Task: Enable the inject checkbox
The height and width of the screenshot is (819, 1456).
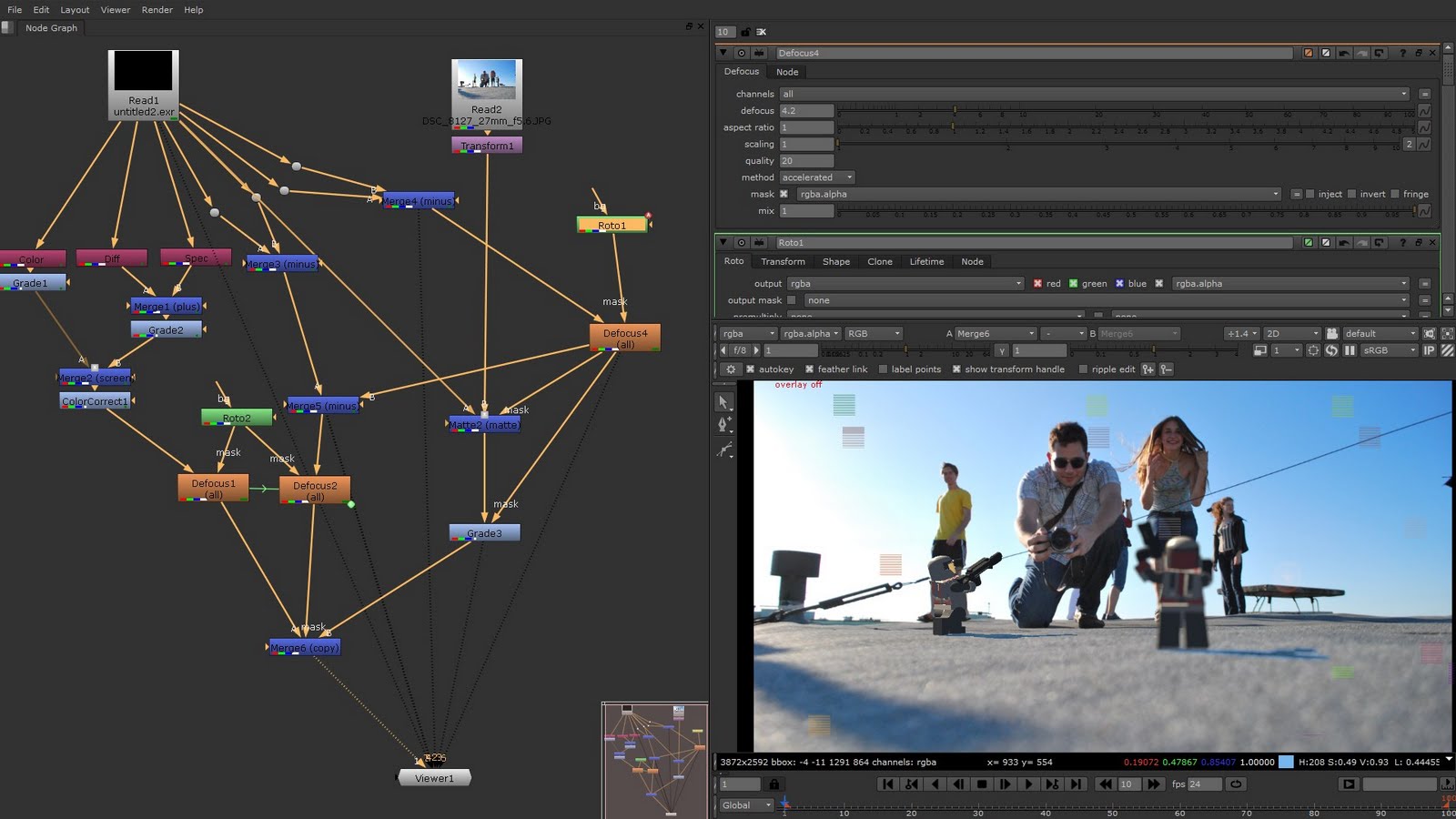Action: 1310,194
